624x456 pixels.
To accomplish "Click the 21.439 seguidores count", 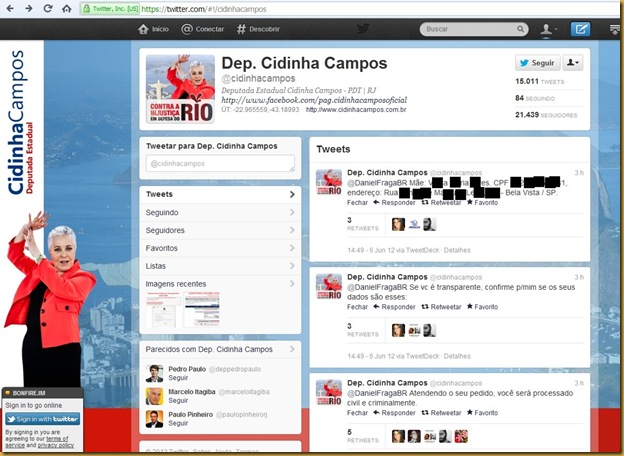I will pos(546,115).
